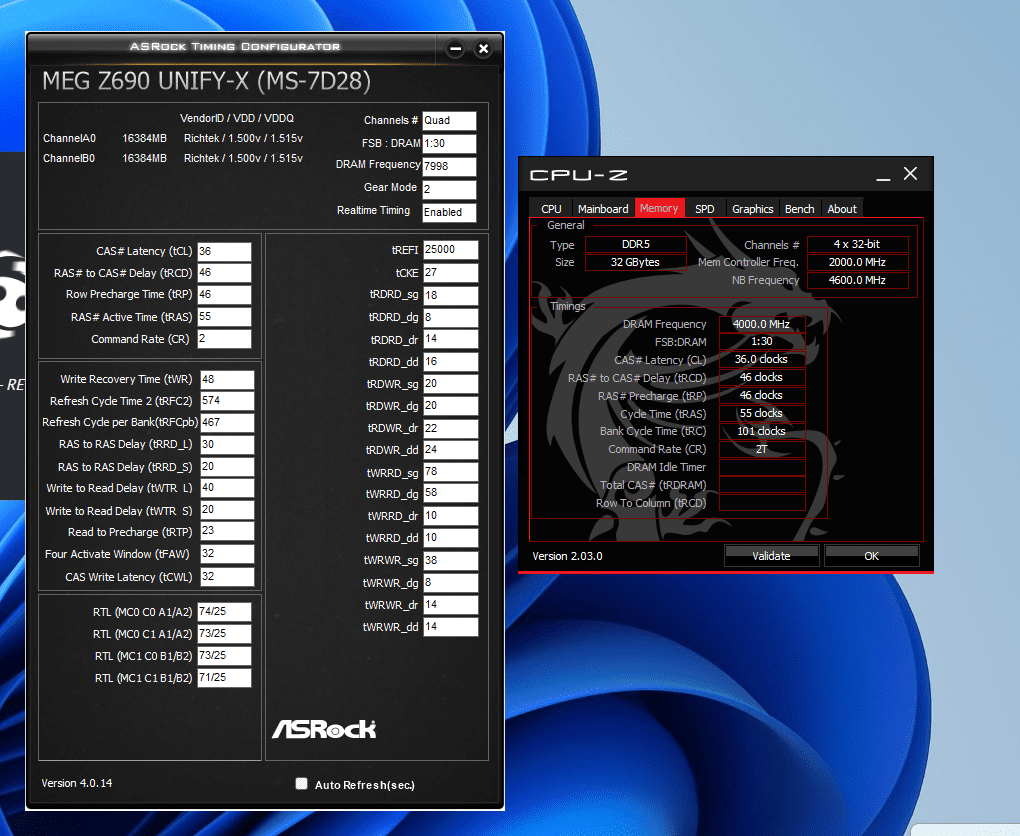Switch to the Graphics tab in CPU-Z
This screenshot has width=1020, height=836.
[752, 209]
